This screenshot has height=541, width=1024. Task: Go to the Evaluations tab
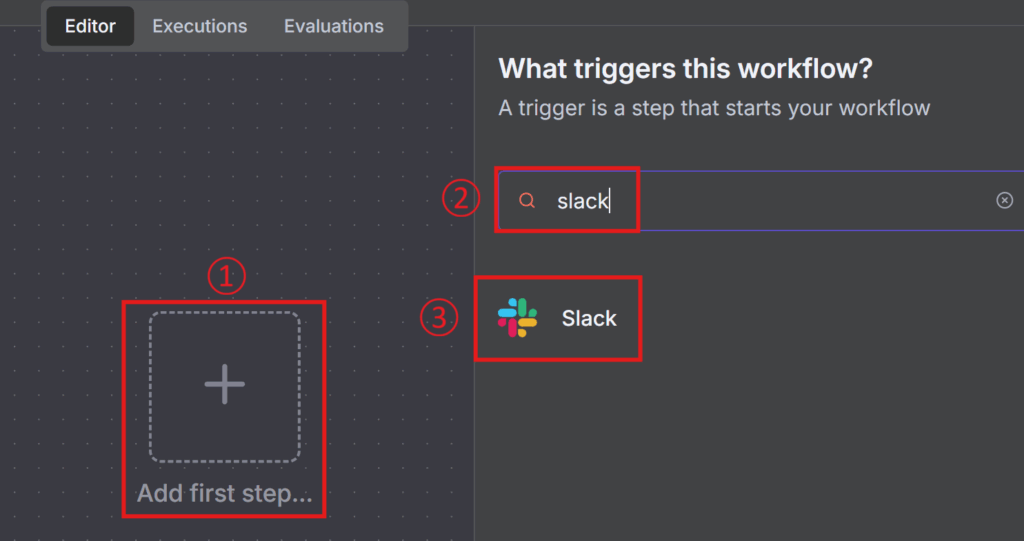(333, 26)
